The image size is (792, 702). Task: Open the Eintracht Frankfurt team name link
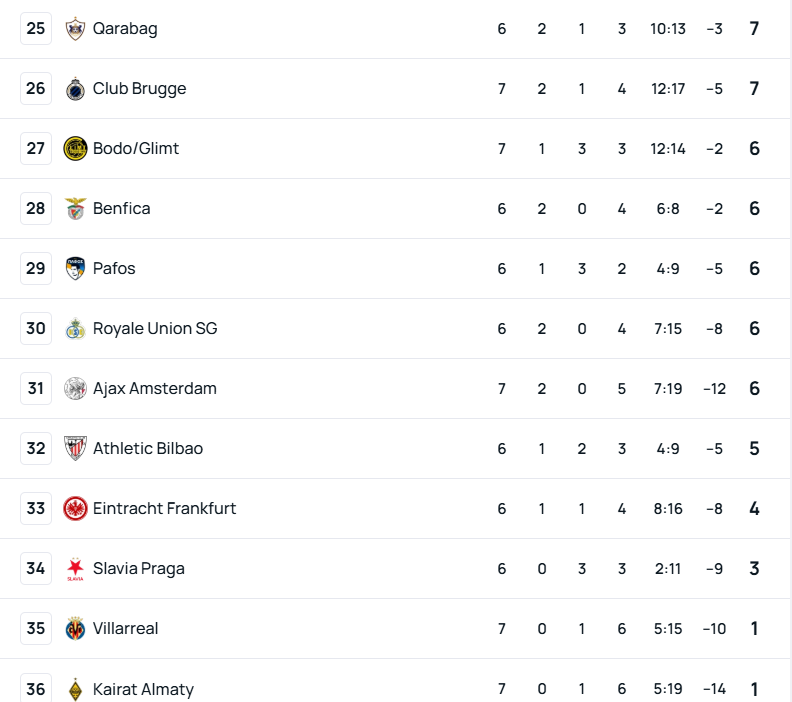pos(164,509)
